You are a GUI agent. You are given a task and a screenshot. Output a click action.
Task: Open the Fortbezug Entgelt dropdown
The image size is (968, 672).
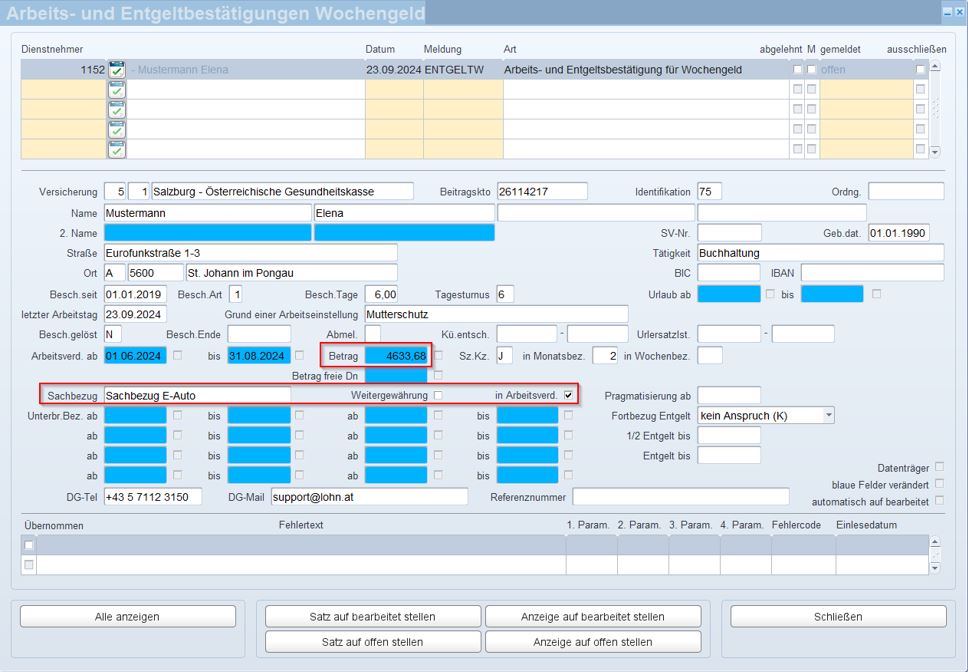(x=828, y=415)
